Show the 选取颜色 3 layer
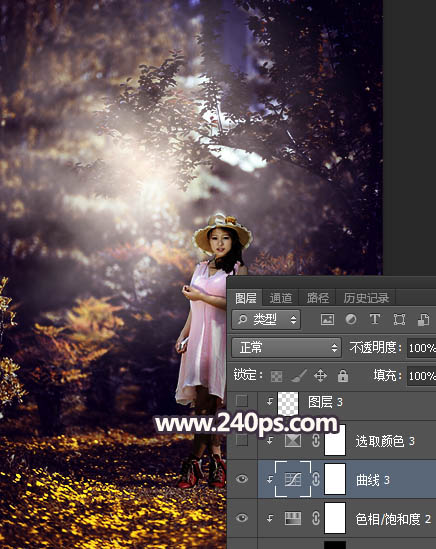 [x=242, y=440]
